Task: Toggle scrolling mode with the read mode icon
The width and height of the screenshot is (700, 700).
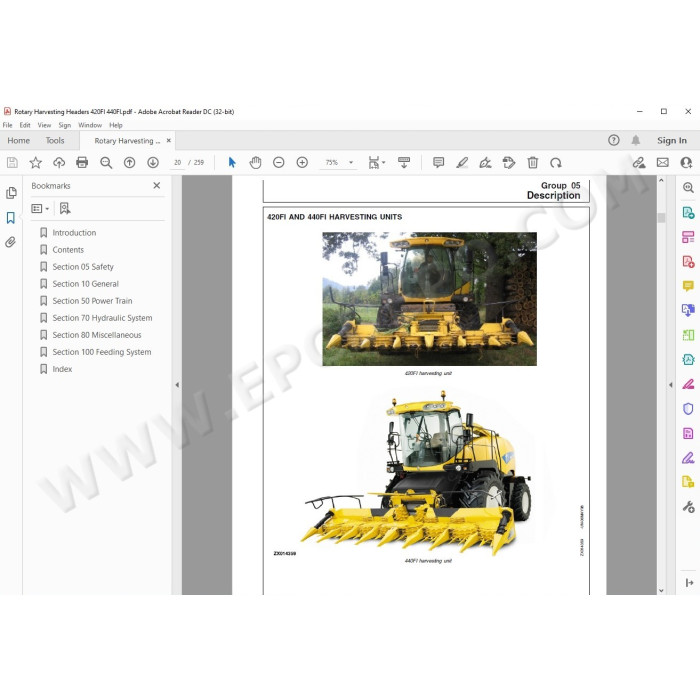Action: coord(404,162)
